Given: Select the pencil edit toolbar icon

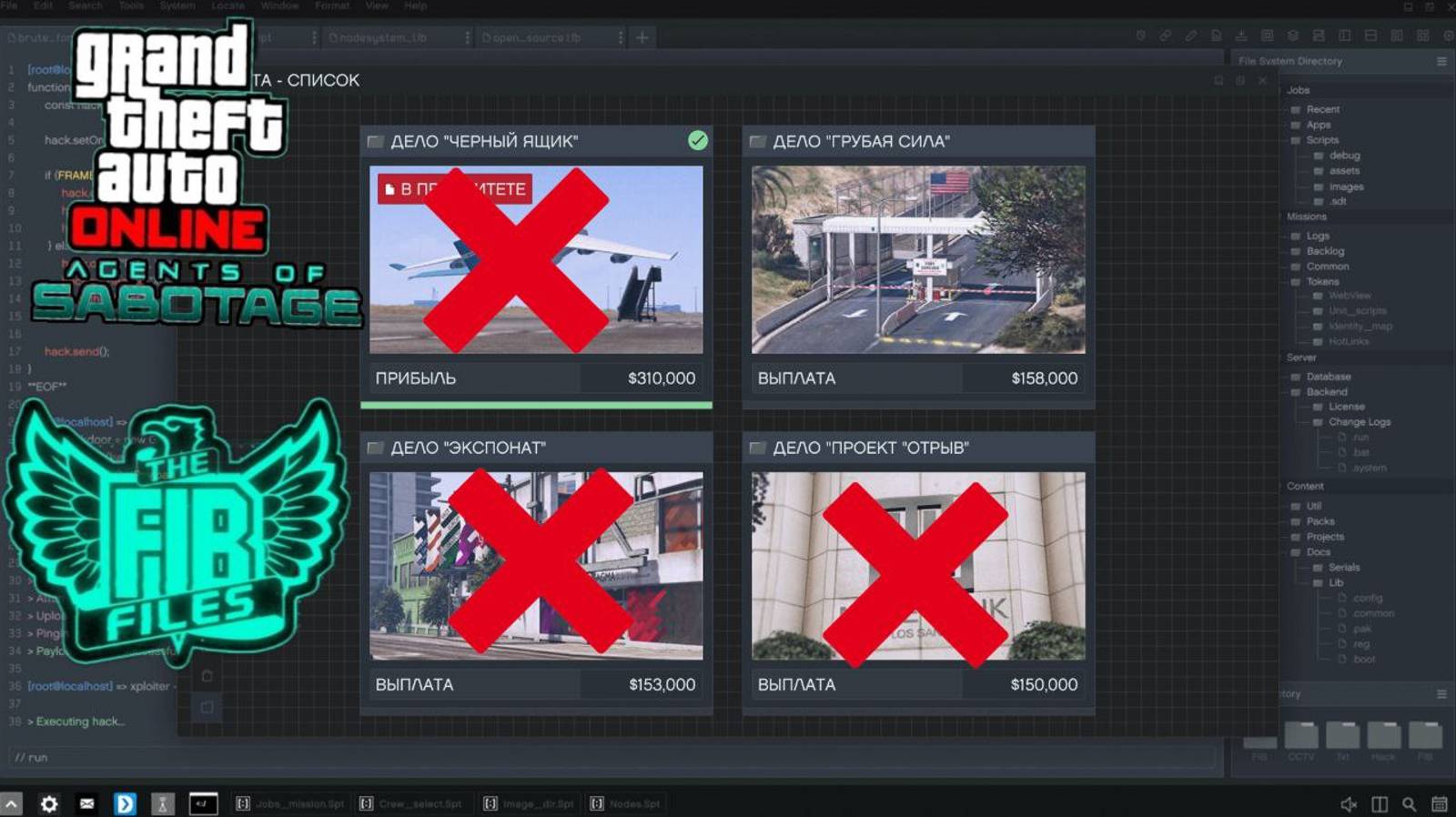Looking at the screenshot, I should [1191, 36].
